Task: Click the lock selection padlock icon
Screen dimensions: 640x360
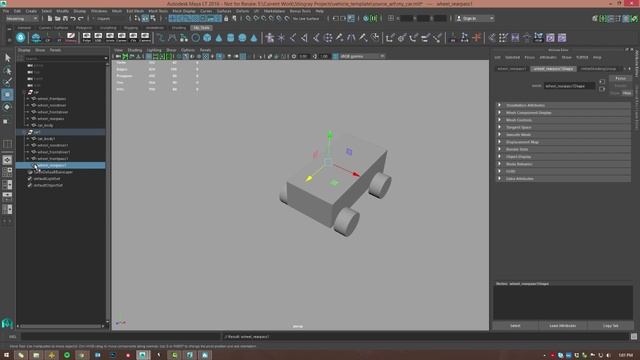Action: pos(226,18)
